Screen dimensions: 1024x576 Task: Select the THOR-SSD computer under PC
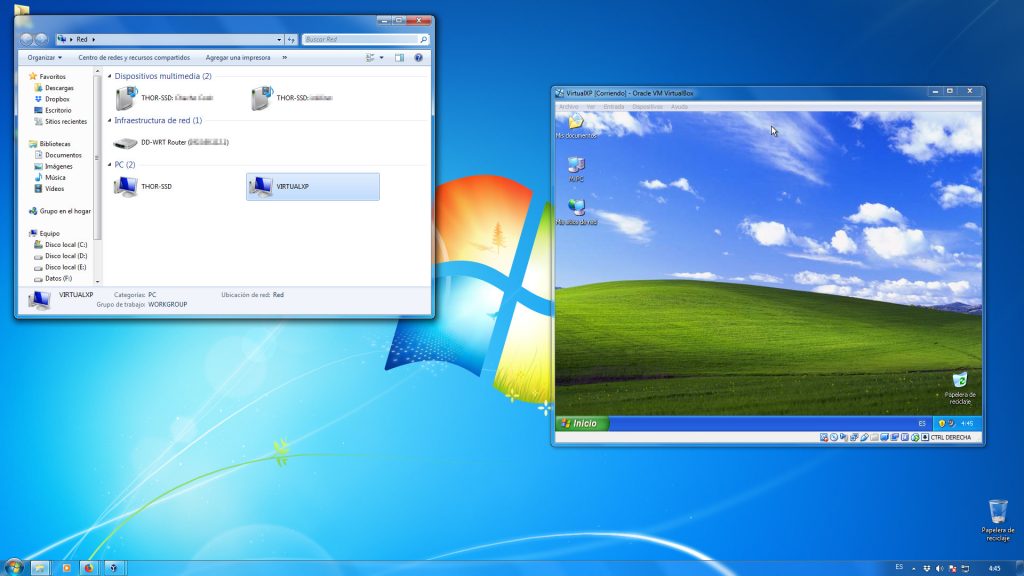point(144,187)
